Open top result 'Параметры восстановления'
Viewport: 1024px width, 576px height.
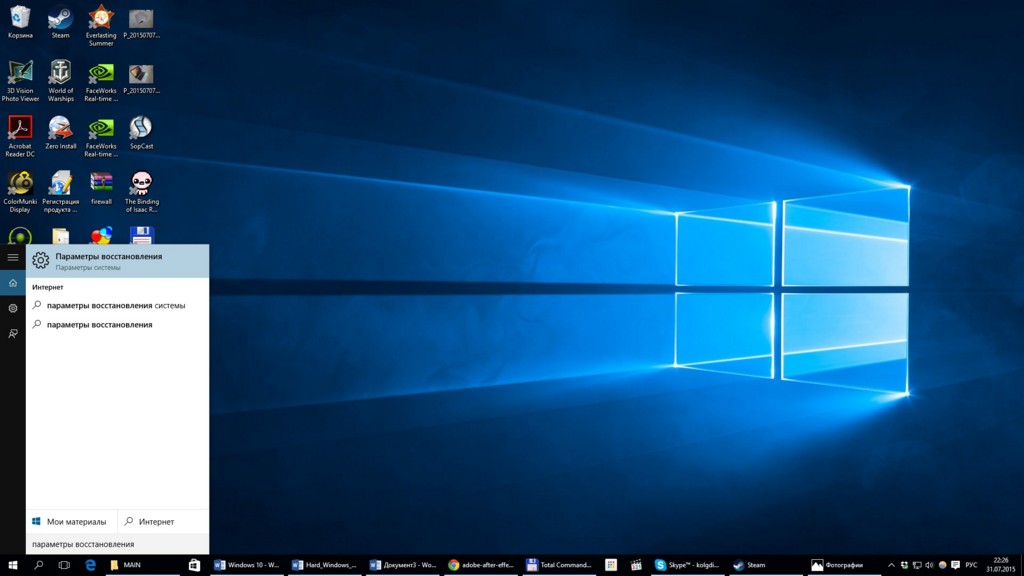[x=110, y=260]
